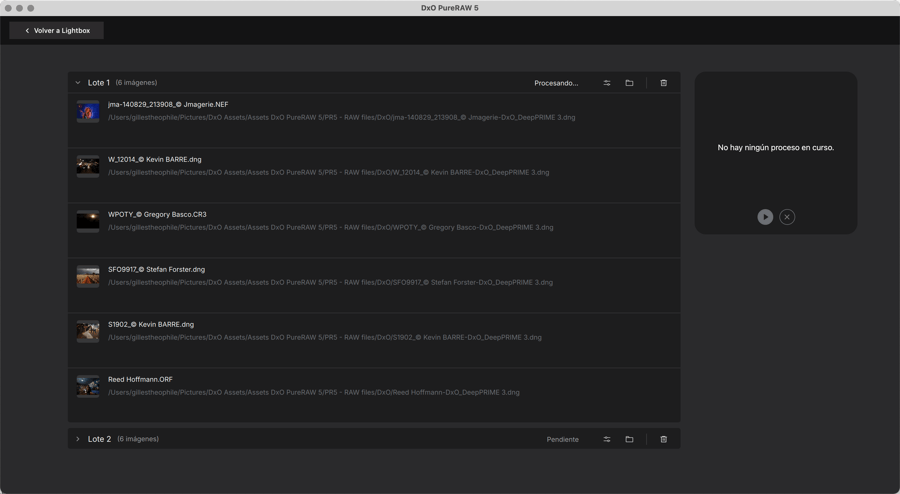Collapse the Lote 1 batch list
The width and height of the screenshot is (900, 494).
tap(78, 83)
